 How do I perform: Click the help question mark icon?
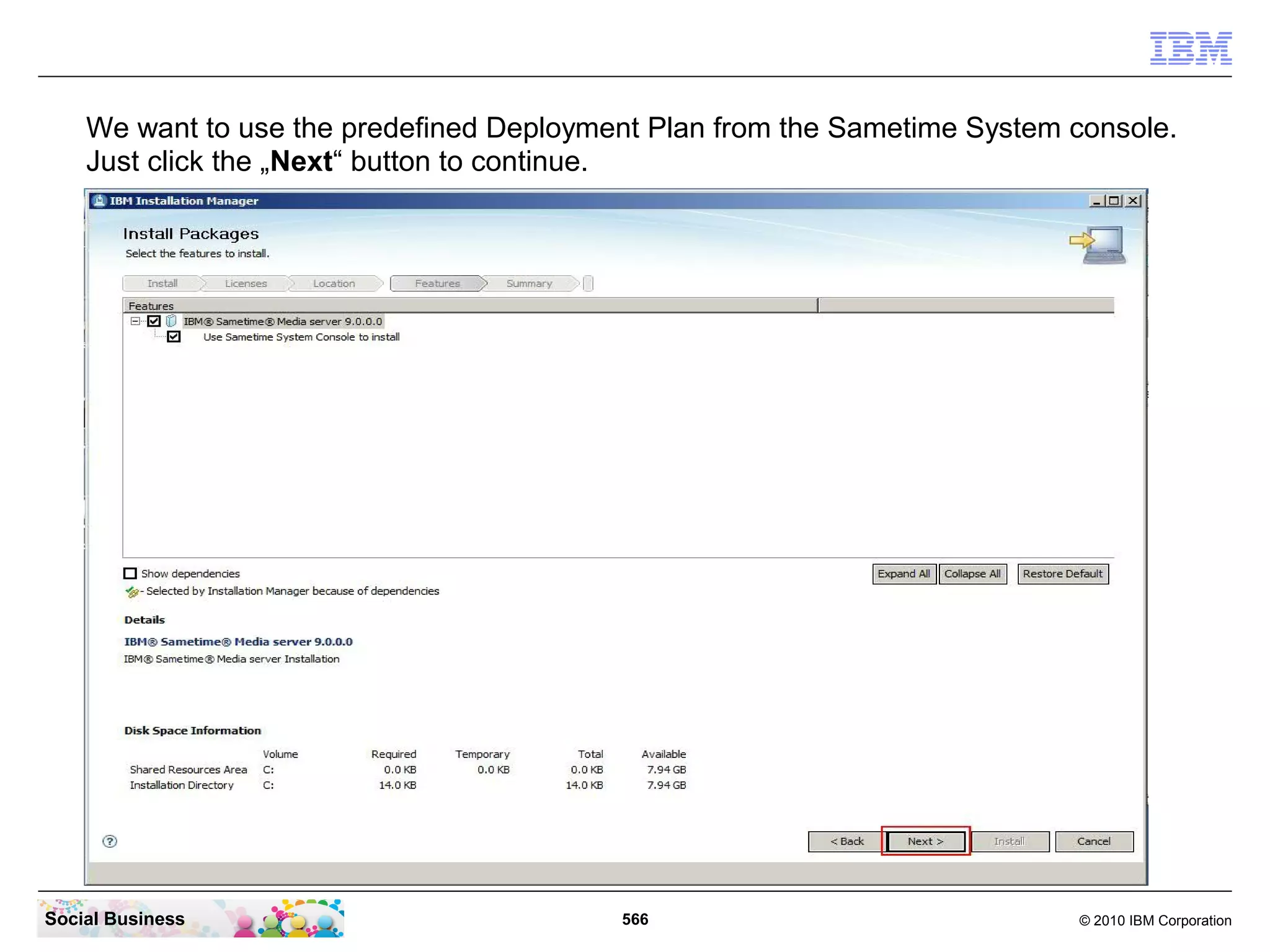pyautogui.click(x=110, y=841)
